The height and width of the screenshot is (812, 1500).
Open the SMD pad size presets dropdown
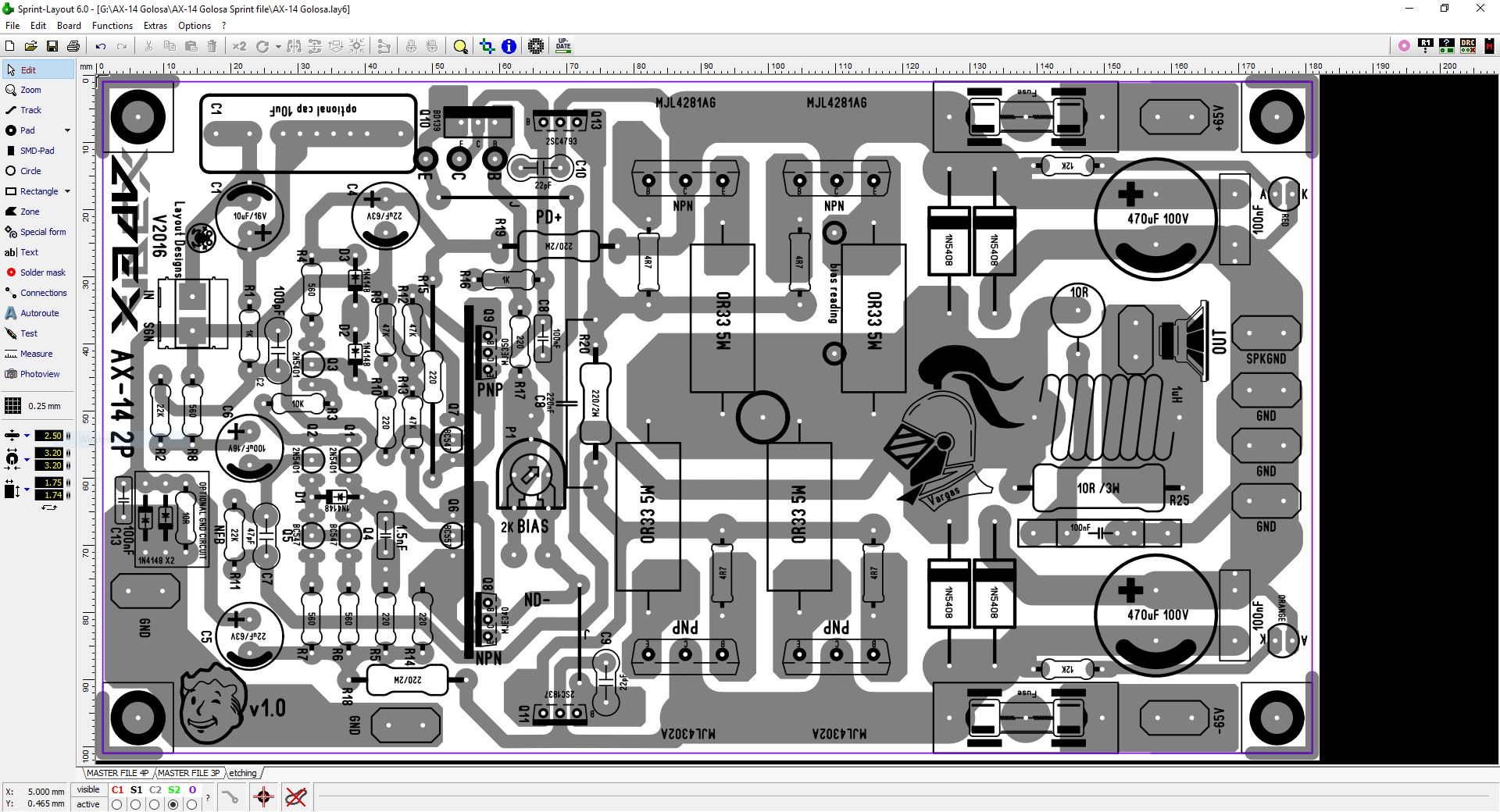[x=27, y=490]
